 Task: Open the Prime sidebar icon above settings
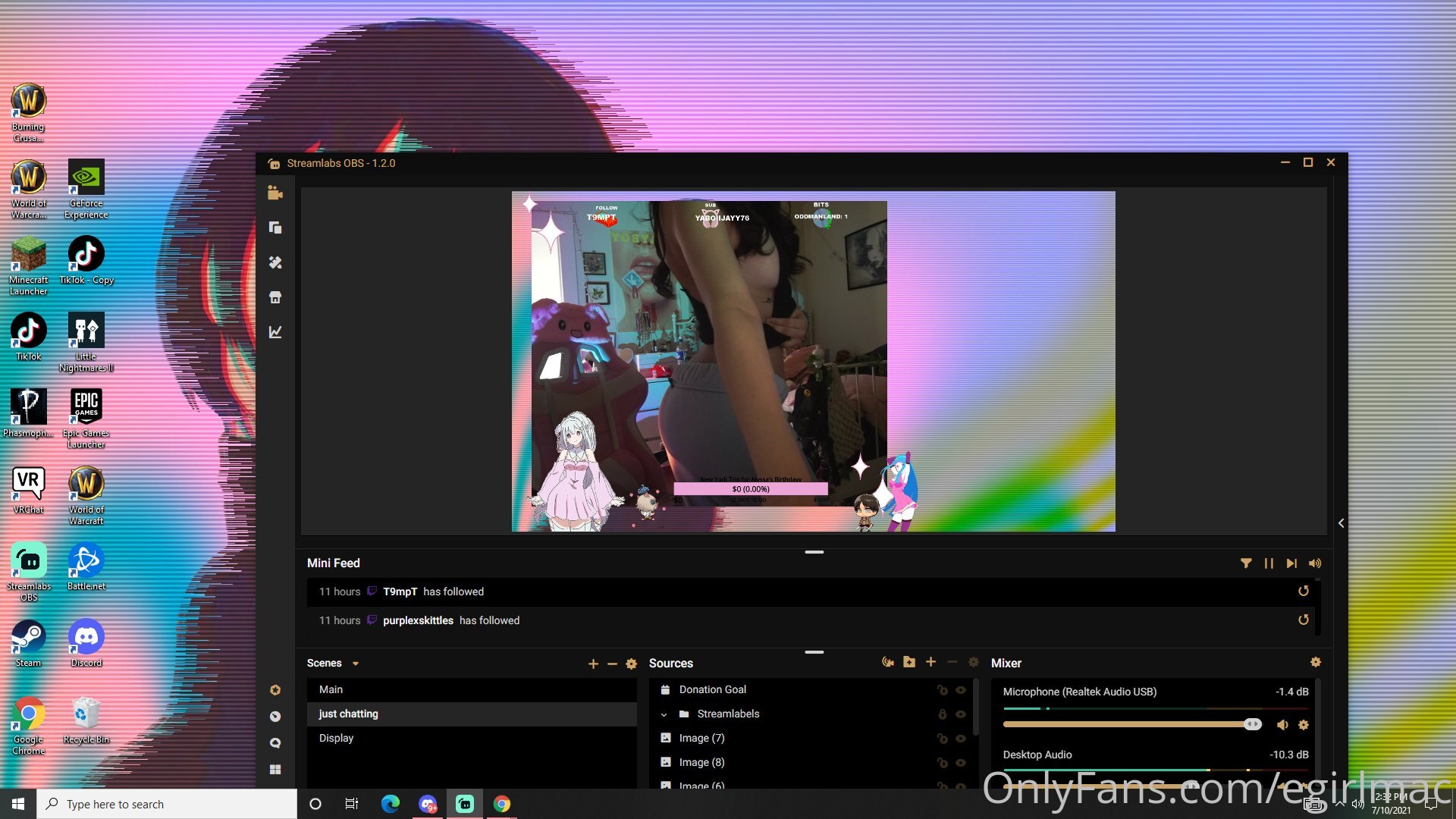(275, 690)
